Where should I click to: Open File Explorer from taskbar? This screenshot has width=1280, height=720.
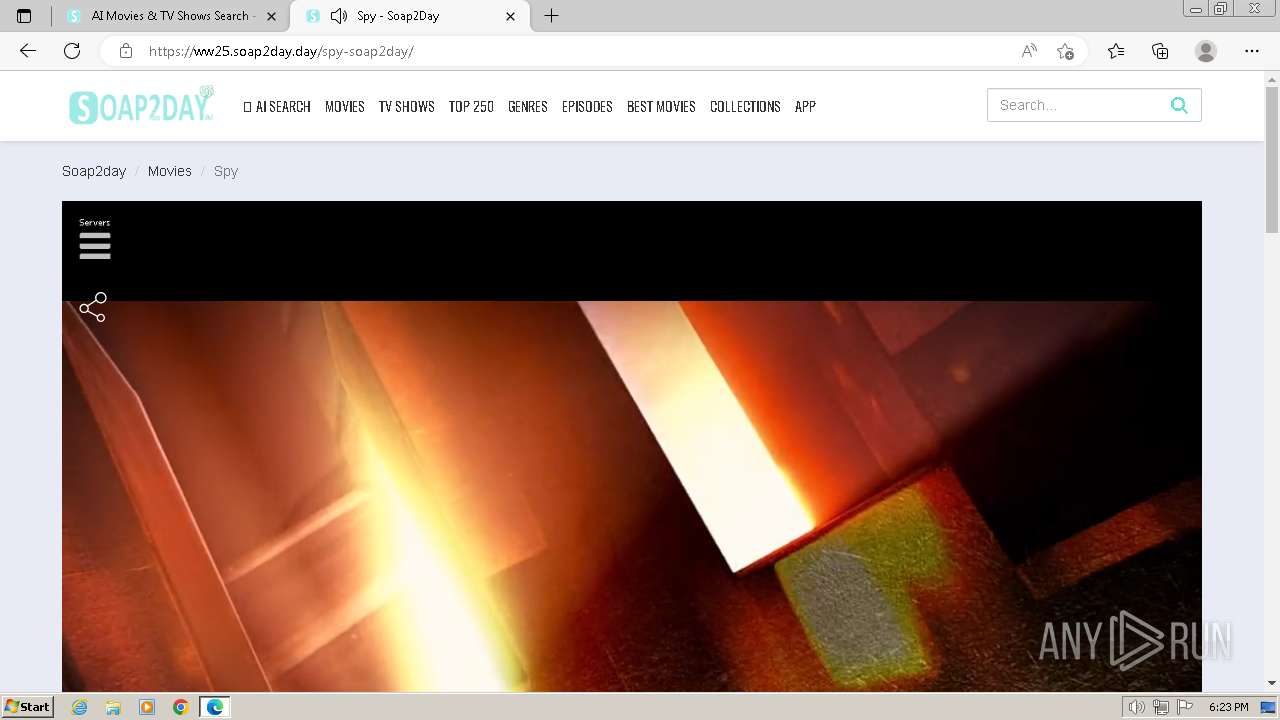pos(113,707)
